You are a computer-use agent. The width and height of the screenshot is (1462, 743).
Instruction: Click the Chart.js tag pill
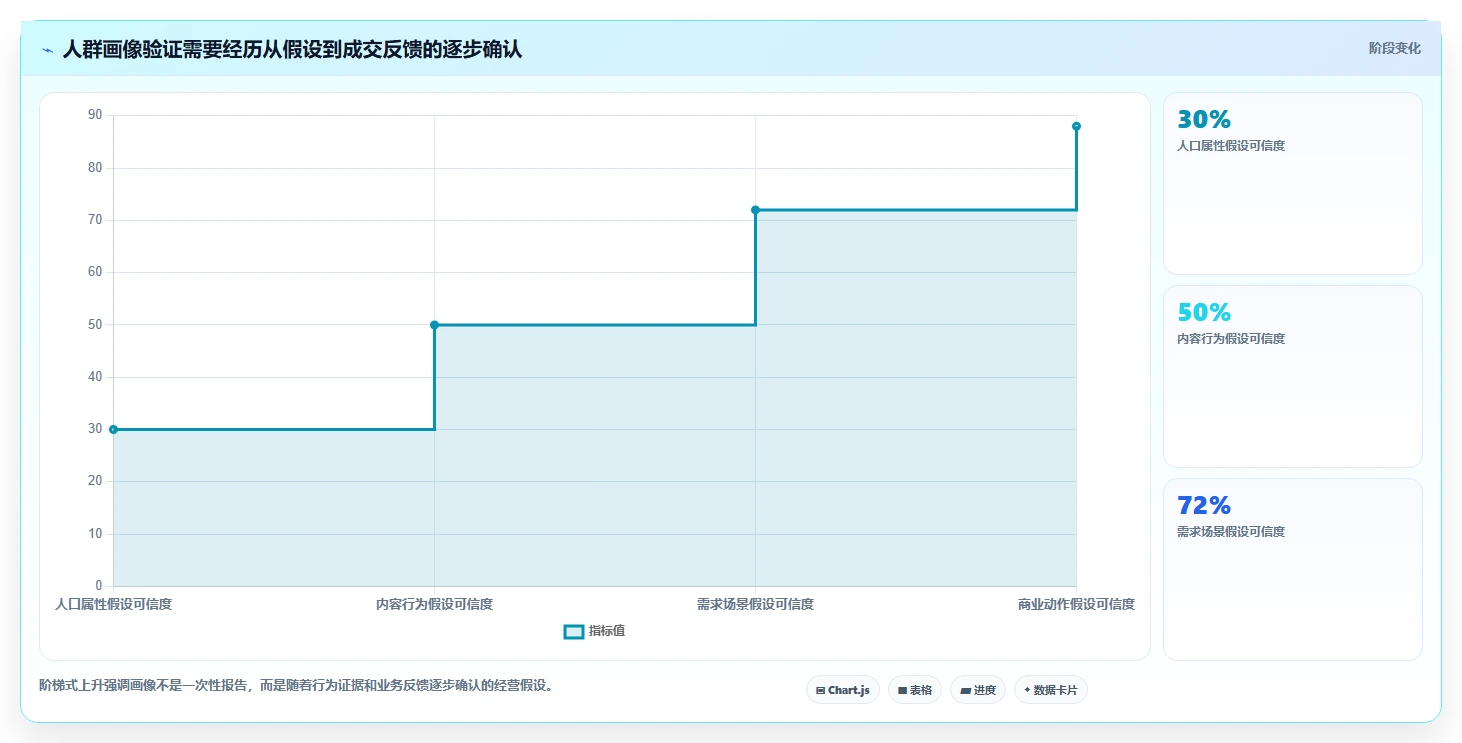843,690
